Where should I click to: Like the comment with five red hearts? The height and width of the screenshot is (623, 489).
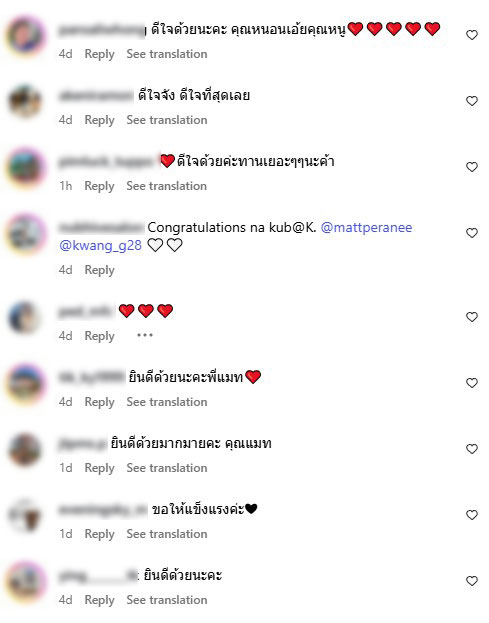point(472,35)
